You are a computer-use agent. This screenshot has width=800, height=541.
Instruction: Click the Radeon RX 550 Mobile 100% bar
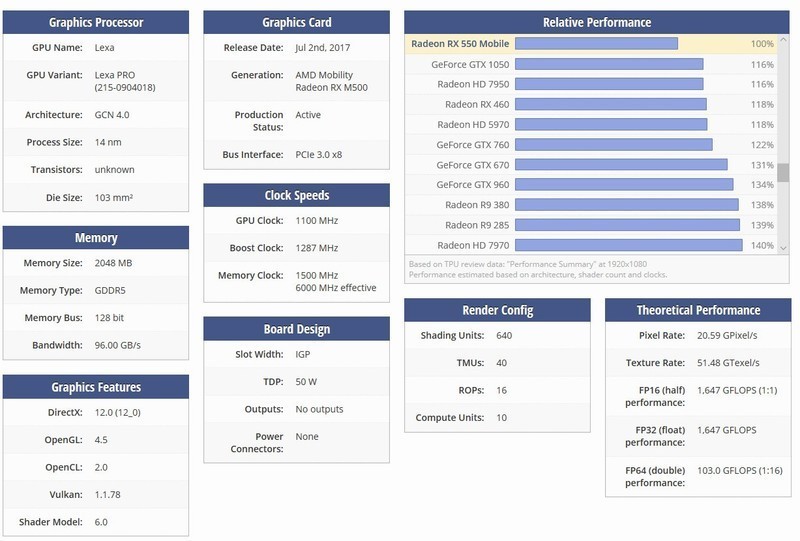596,44
